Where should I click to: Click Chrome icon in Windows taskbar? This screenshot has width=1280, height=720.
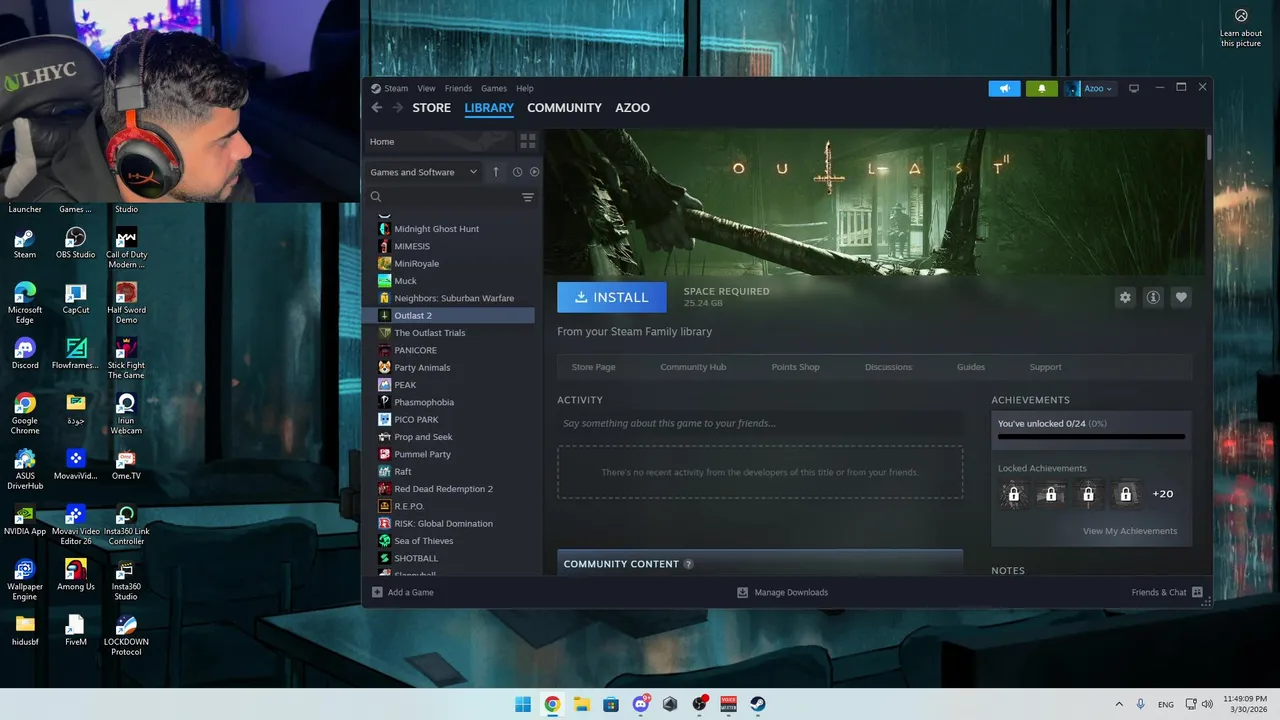552,704
